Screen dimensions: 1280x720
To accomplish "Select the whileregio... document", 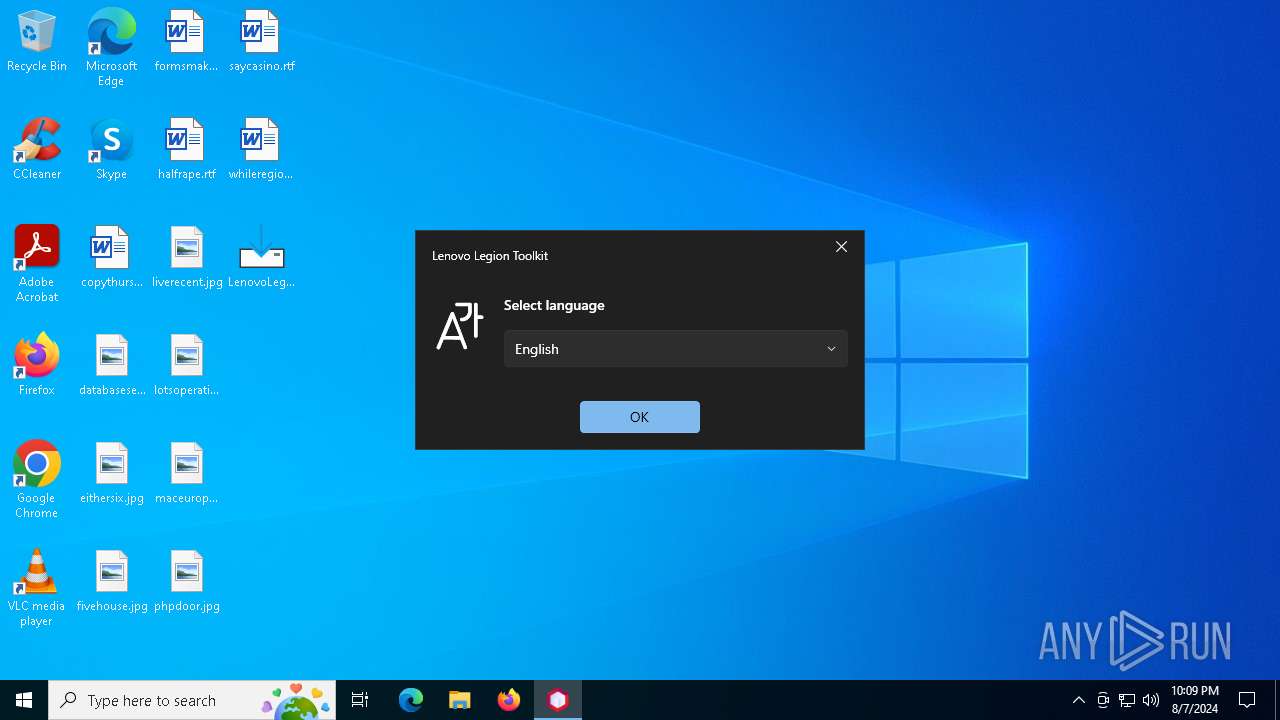I will point(261,150).
